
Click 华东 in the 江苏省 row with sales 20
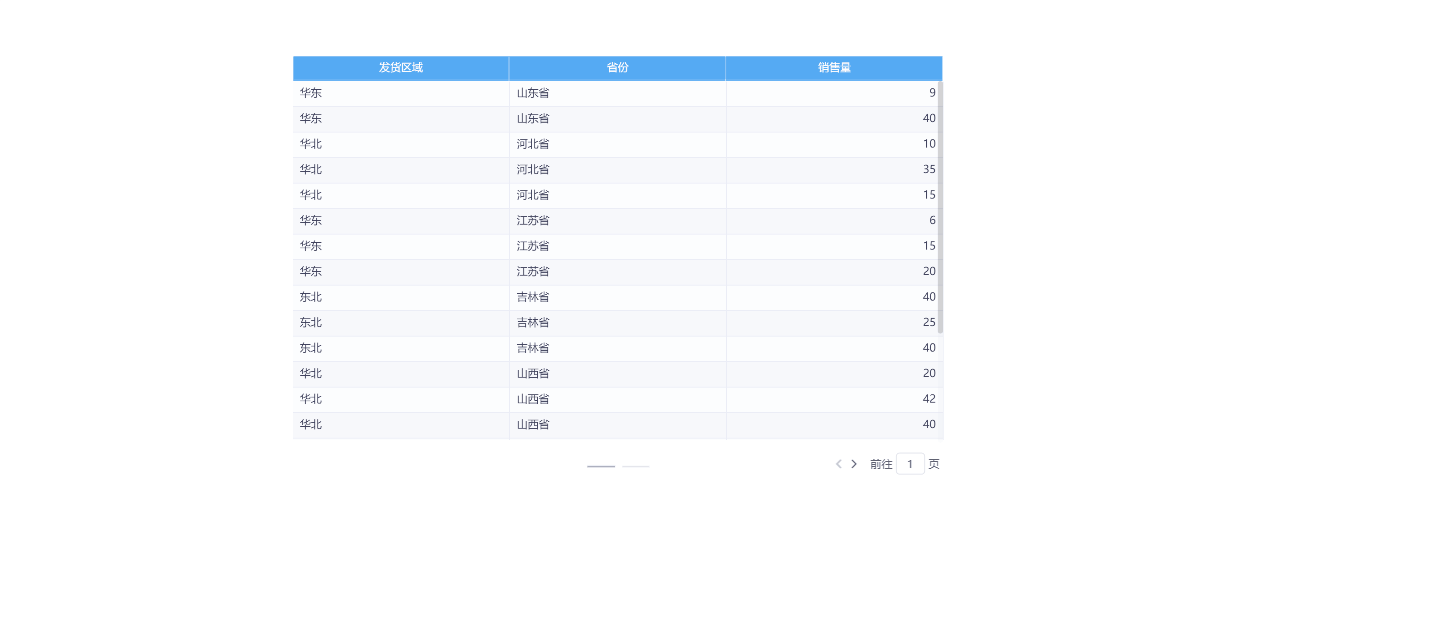point(311,272)
